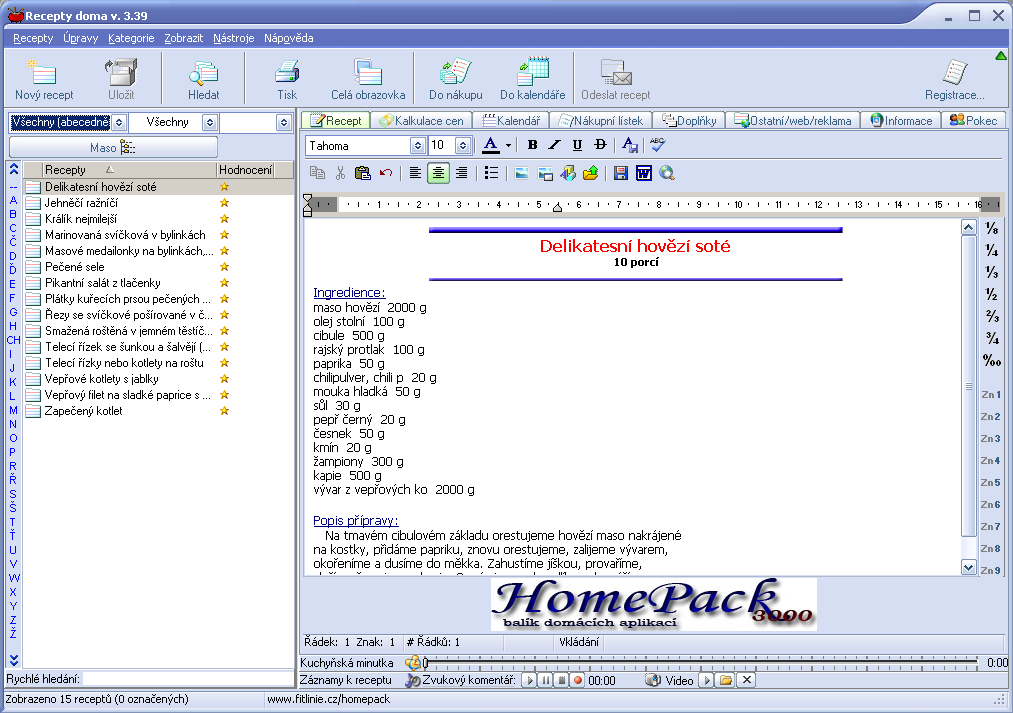Open the Nástroje menu
Screen dimensions: 1013x713
pyautogui.click(x=234, y=38)
